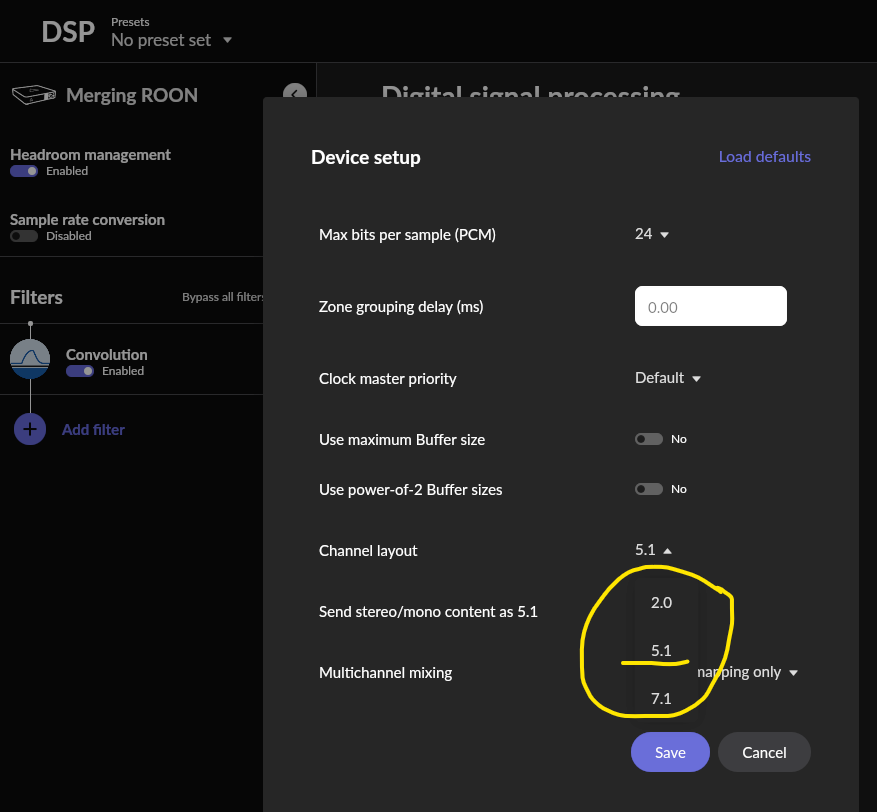Viewport: 877px width, 812px height.
Task: Click the Device setup title
Action: coord(366,157)
